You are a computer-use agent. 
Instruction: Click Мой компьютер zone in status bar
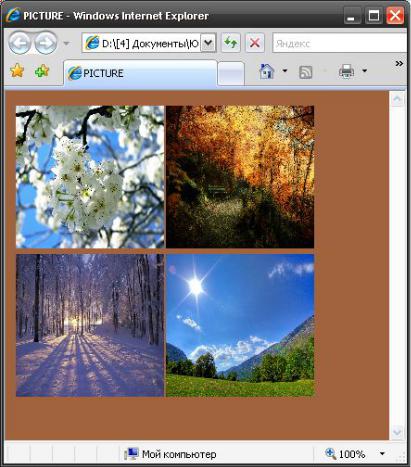tap(170, 454)
